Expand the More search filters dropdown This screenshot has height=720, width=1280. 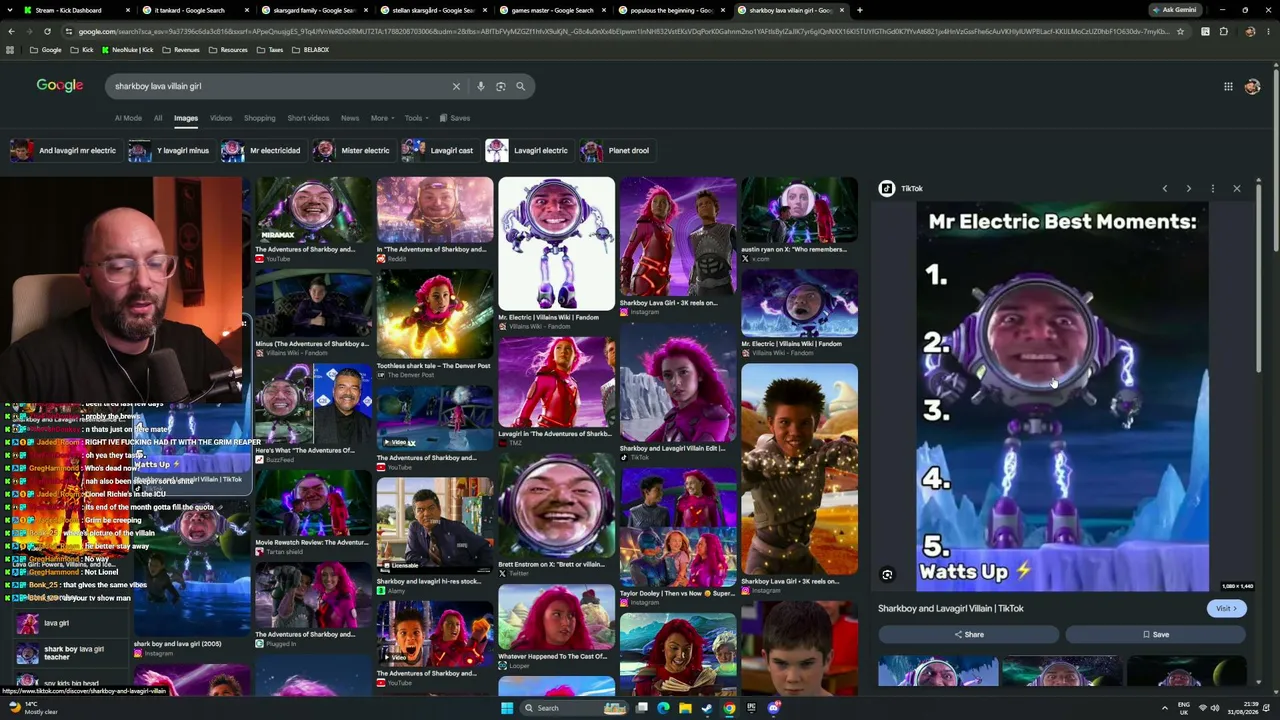[x=382, y=118]
